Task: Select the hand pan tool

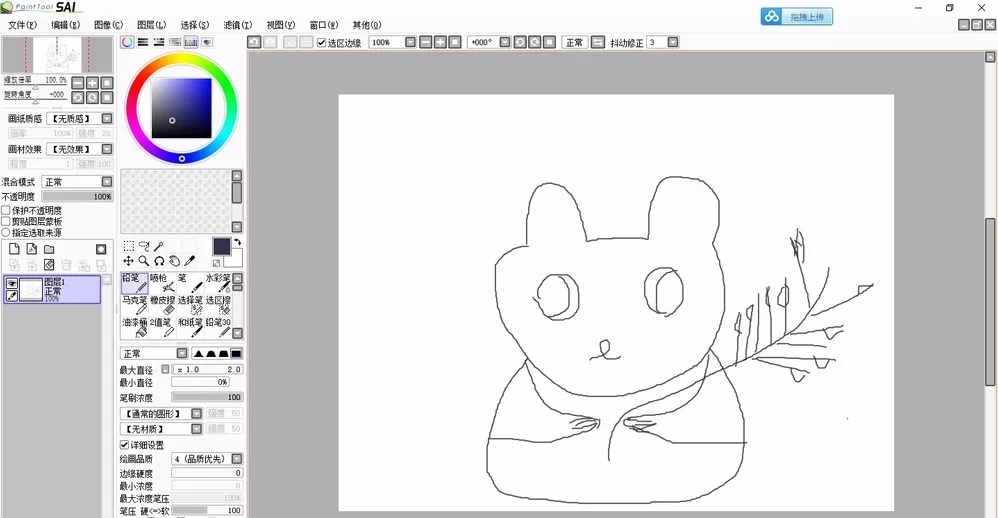Action: 174,261
